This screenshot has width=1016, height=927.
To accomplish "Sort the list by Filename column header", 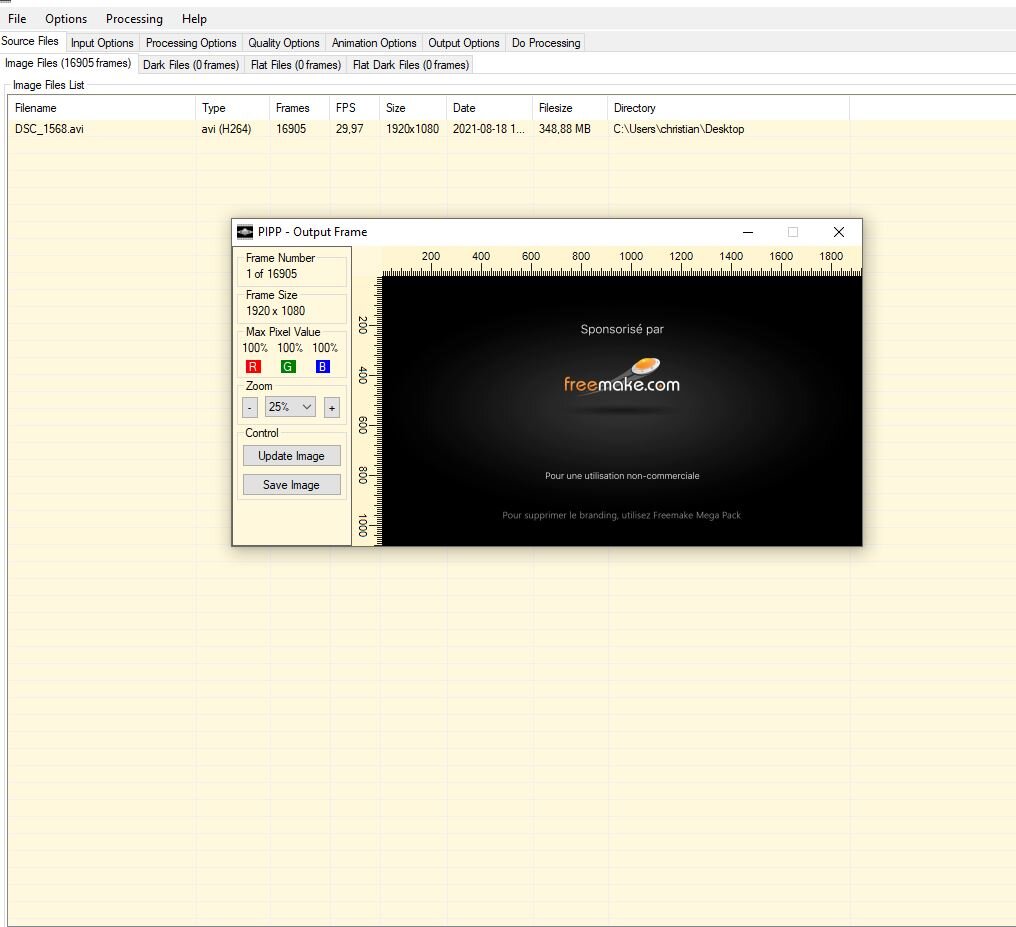I will click(102, 108).
